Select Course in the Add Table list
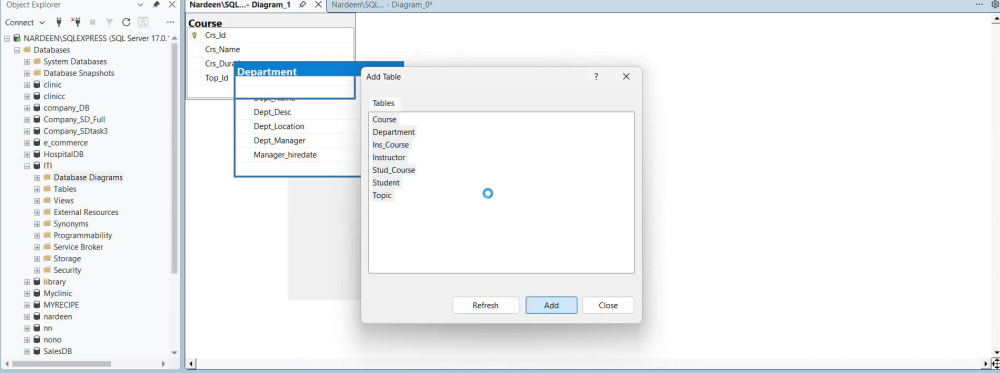The height and width of the screenshot is (373, 1000). [x=385, y=119]
